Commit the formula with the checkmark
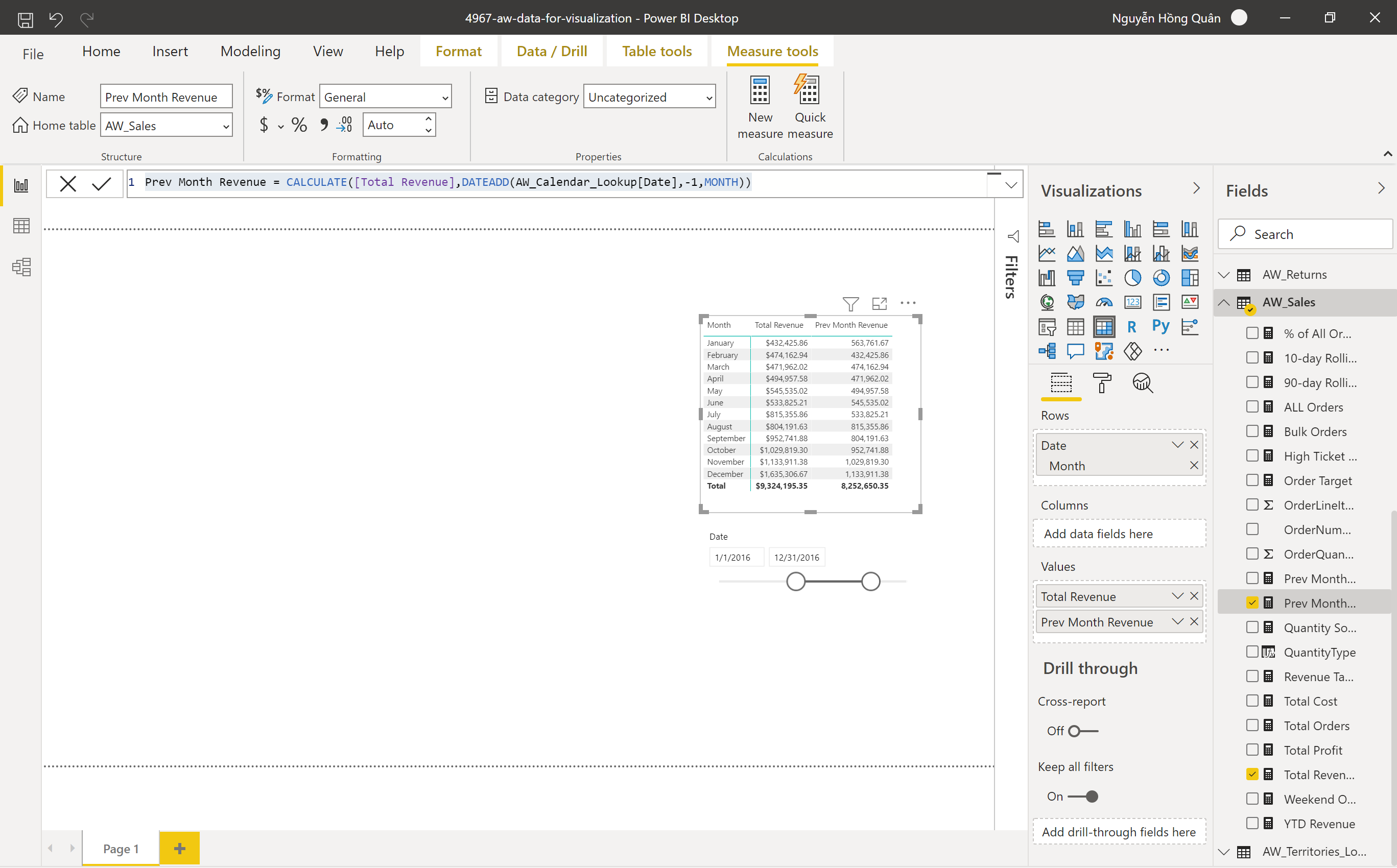 101,184
